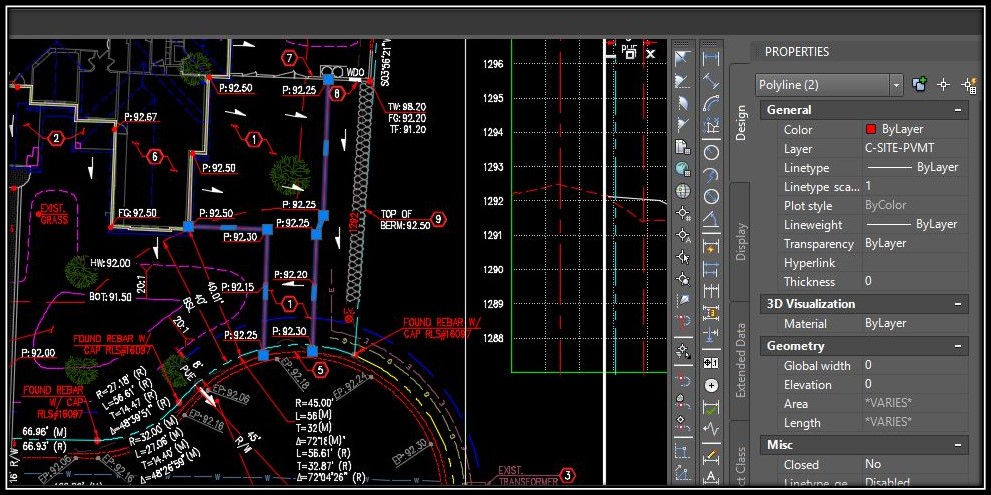Click the TW:98.20 wall elevation label
This screenshot has width=991, height=495.
408,107
